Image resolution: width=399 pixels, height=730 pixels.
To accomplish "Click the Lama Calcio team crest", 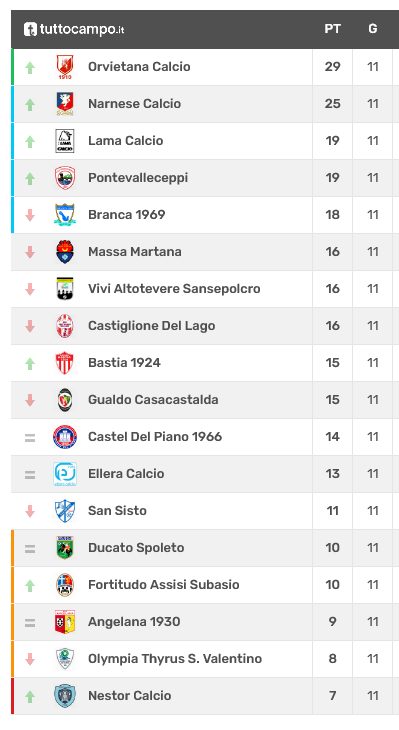I will pyautogui.click(x=65, y=141).
